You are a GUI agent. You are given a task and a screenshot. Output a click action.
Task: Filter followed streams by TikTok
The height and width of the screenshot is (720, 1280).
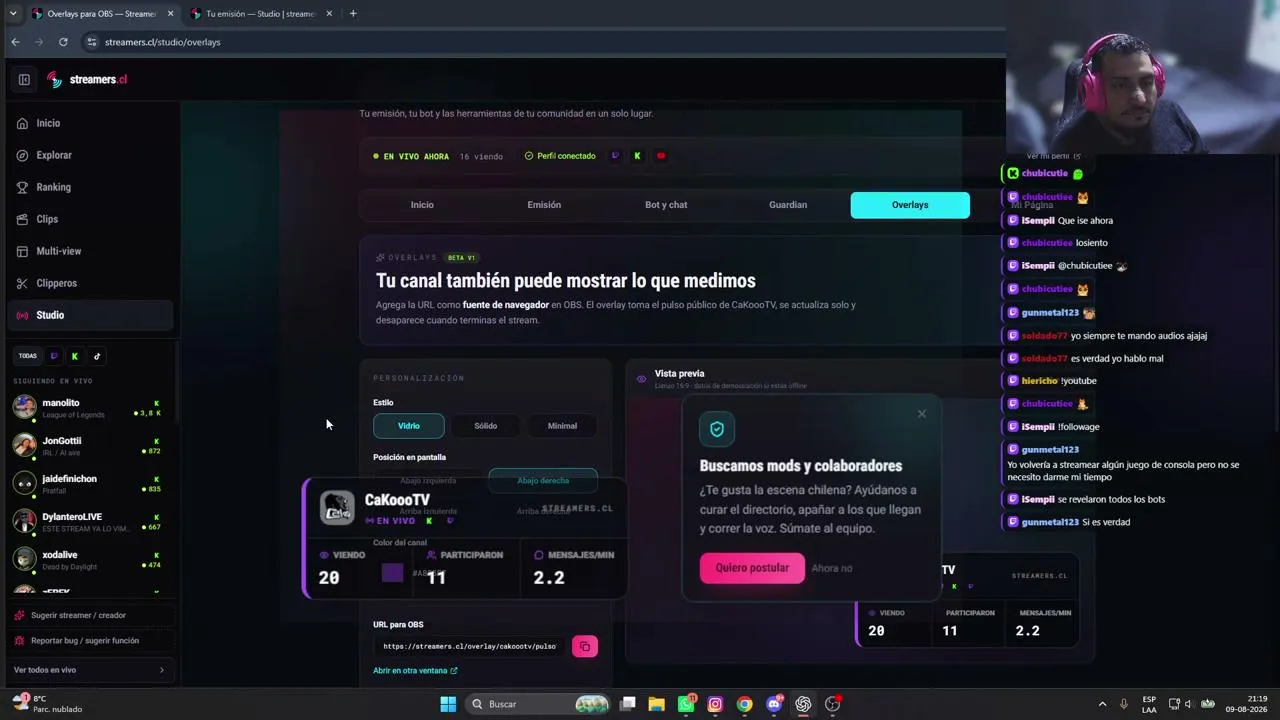(x=97, y=356)
